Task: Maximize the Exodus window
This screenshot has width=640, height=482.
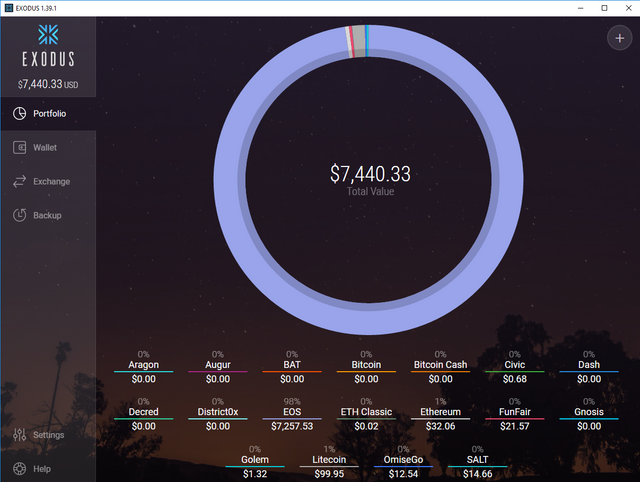Action: [x=604, y=8]
